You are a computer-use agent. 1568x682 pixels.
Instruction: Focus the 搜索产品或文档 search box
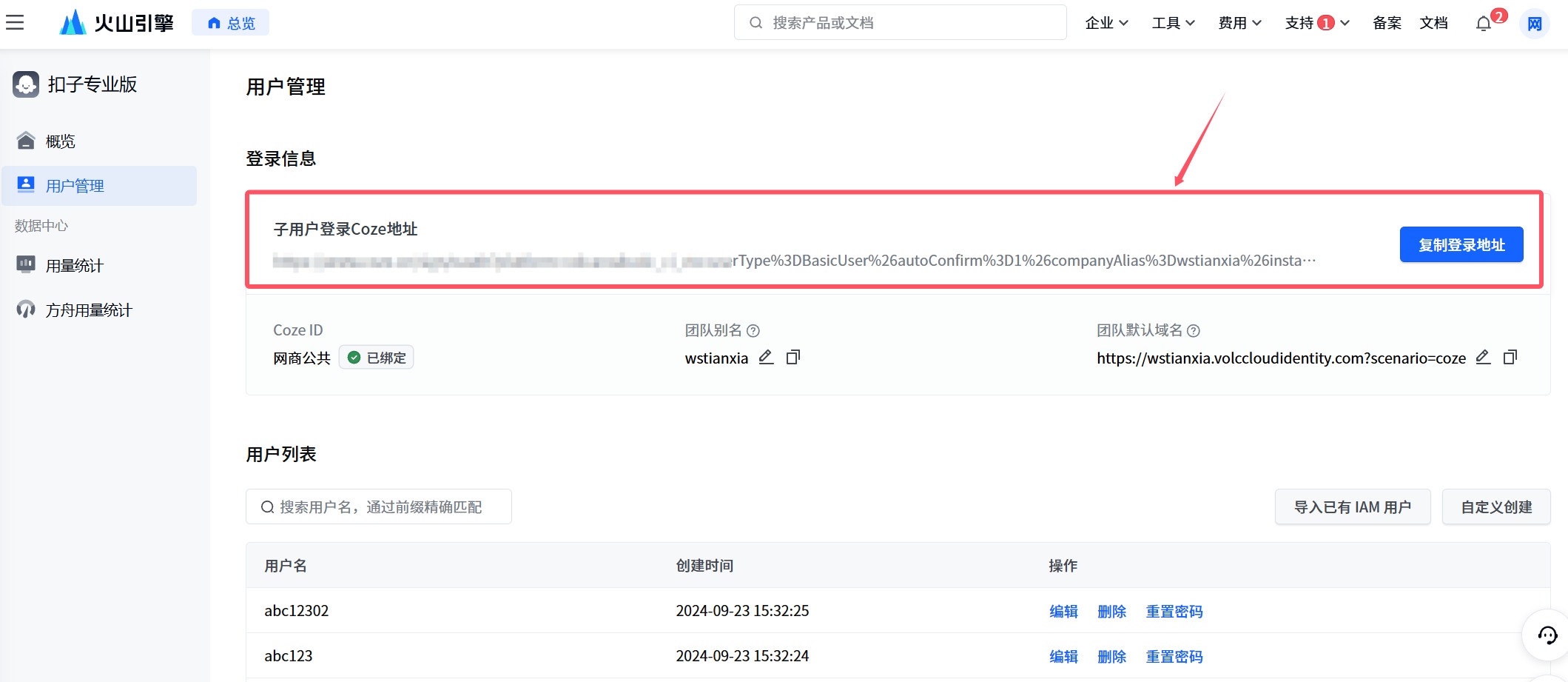[900, 23]
